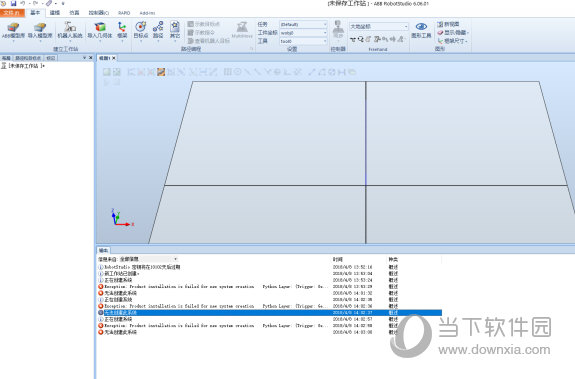Click the 导入几何体 import geometry icon
The image size is (575, 379).
(x=100, y=31)
